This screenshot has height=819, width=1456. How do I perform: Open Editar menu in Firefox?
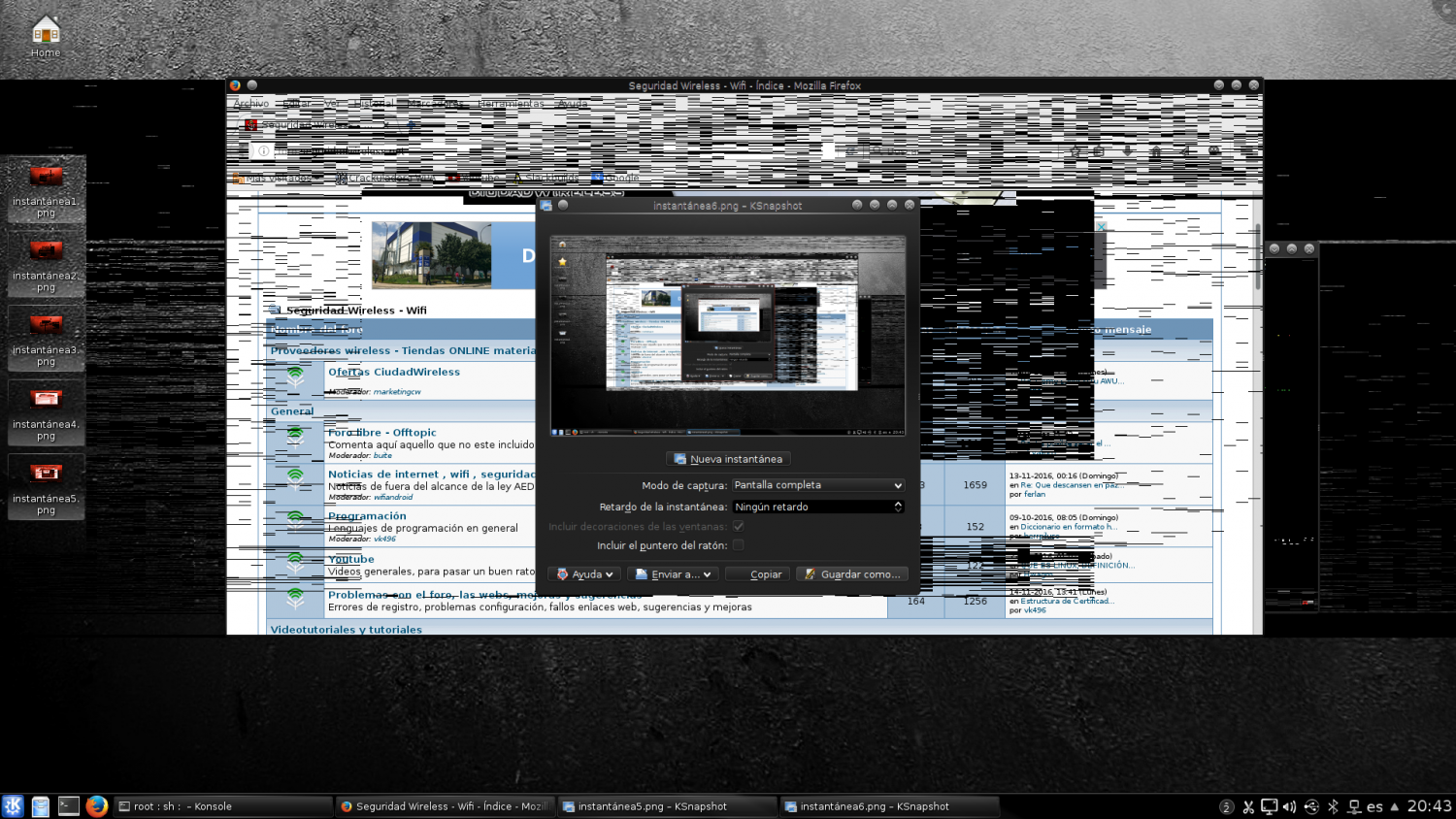coord(297,104)
